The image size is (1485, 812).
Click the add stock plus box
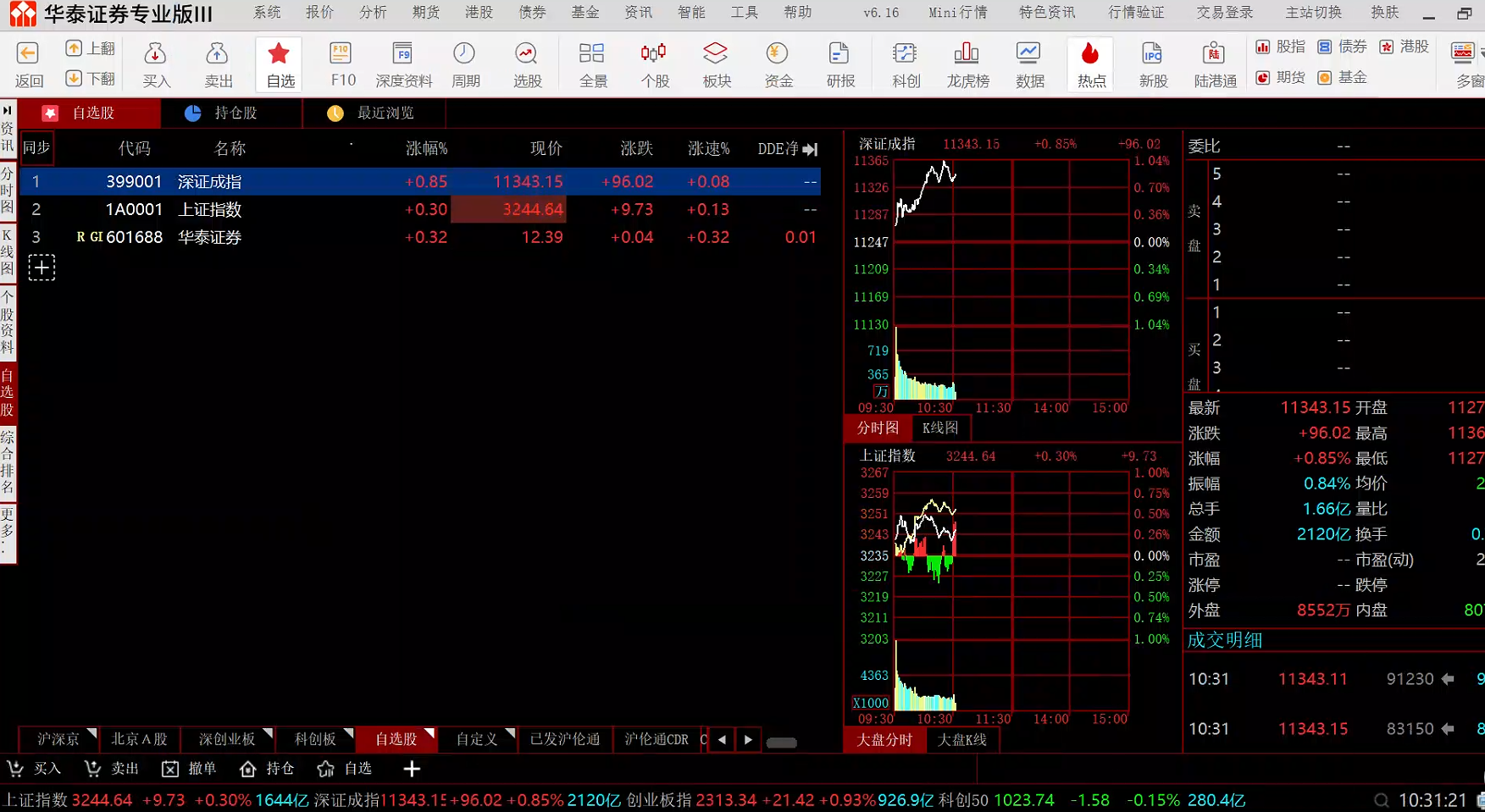pyautogui.click(x=42, y=268)
